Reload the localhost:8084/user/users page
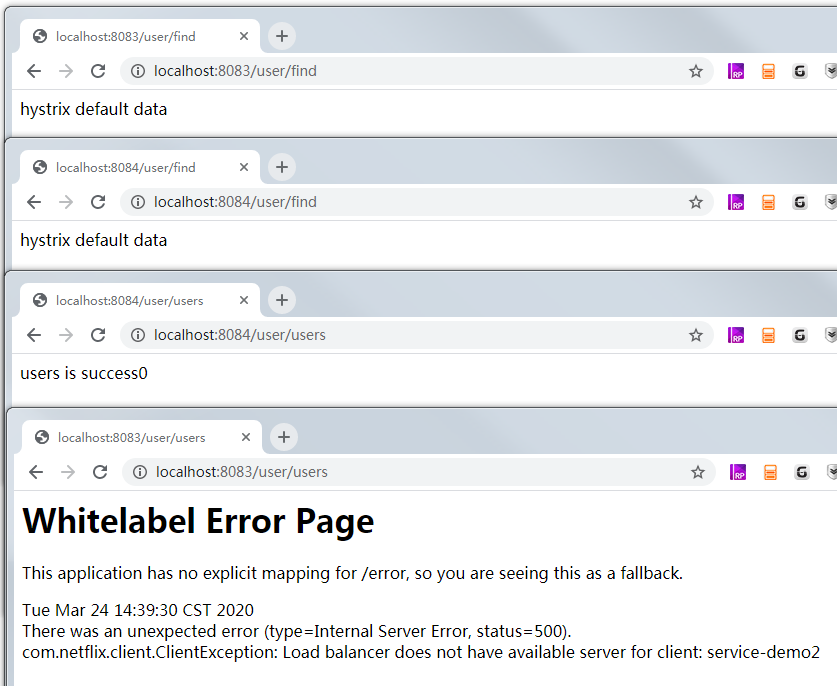The width and height of the screenshot is (837, 686). click(98, 335)
